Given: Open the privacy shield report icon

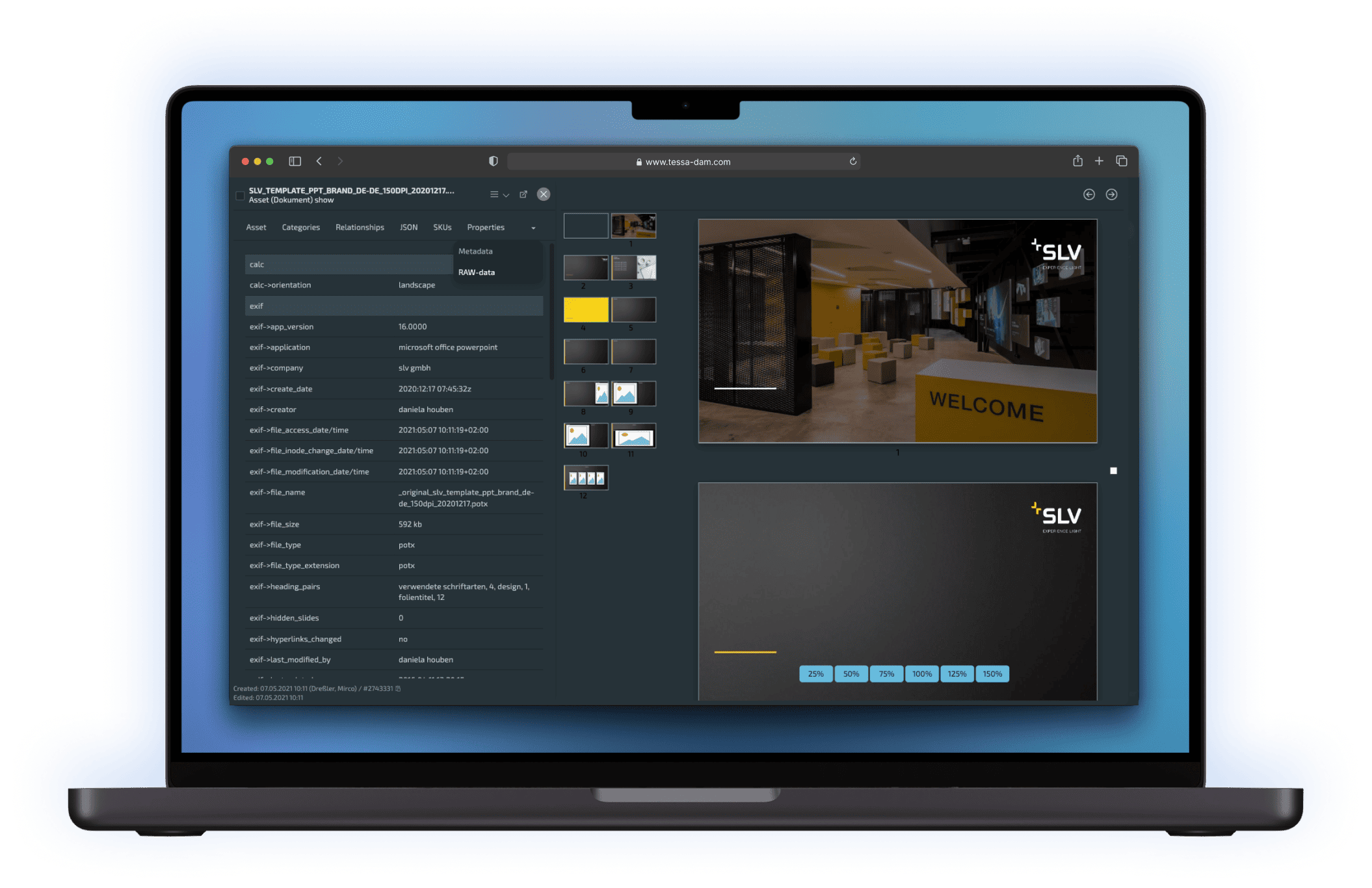Looking at the screenshot, I should 494,161.
